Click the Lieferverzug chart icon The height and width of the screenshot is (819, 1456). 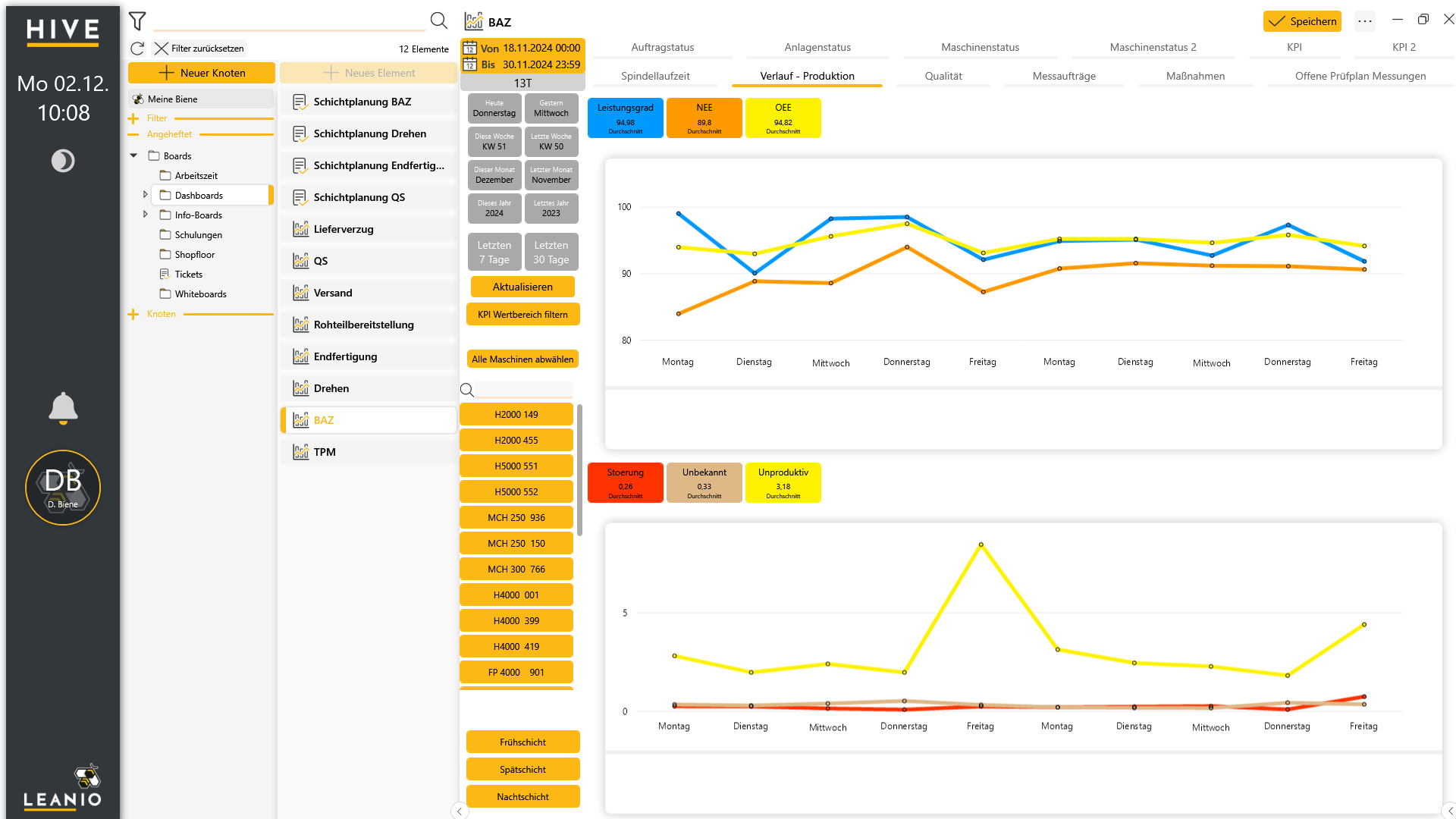300,229
